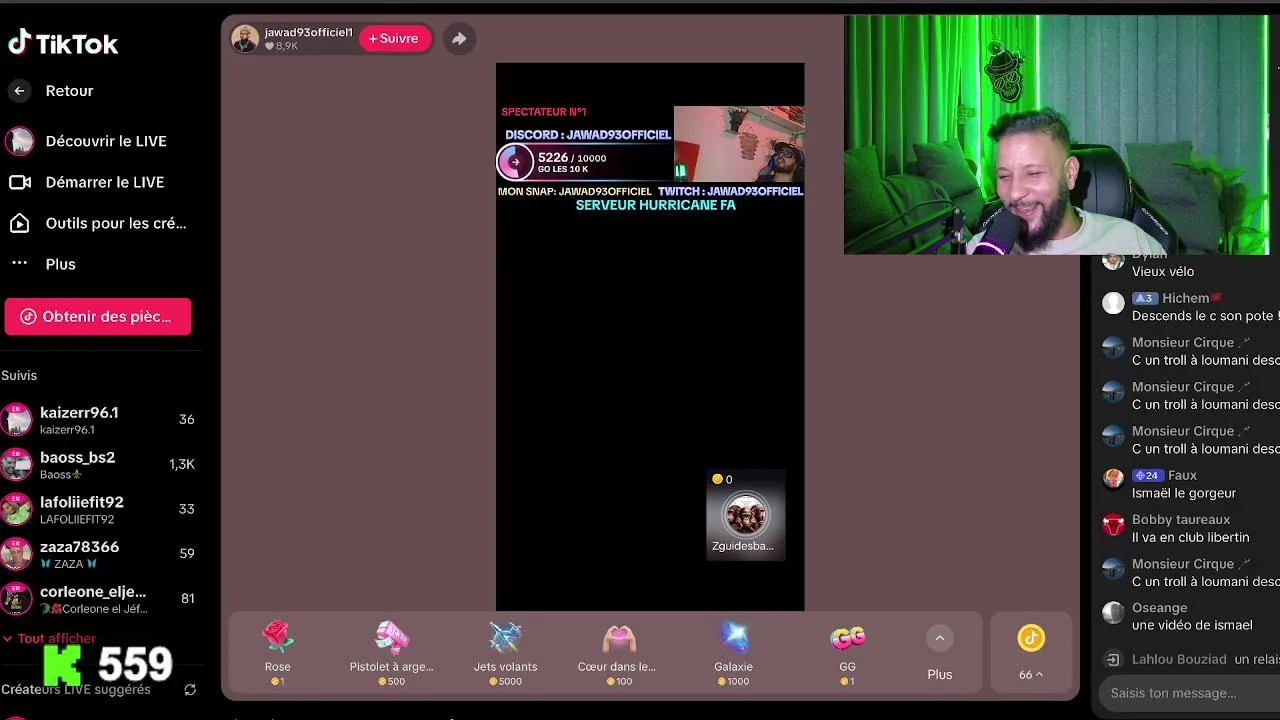Click Obtenir des pièces button
The width and height of the screenshot is (1280, 720).
97,316
